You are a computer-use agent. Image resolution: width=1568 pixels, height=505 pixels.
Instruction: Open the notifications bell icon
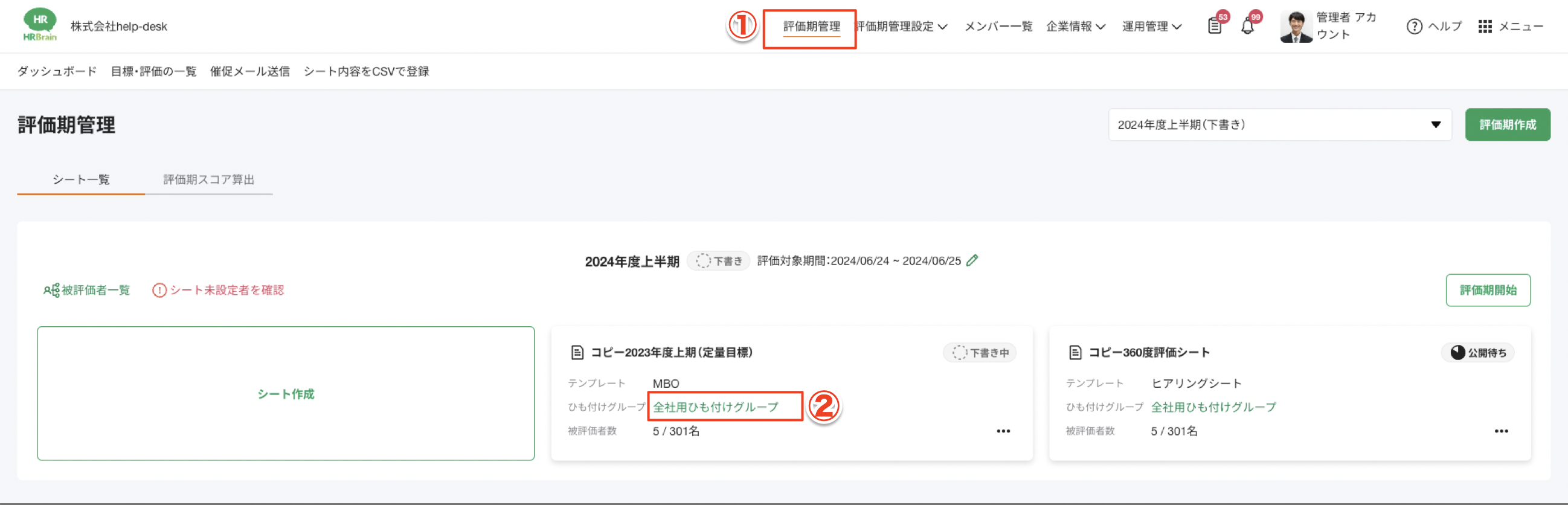pos(1247,27)
